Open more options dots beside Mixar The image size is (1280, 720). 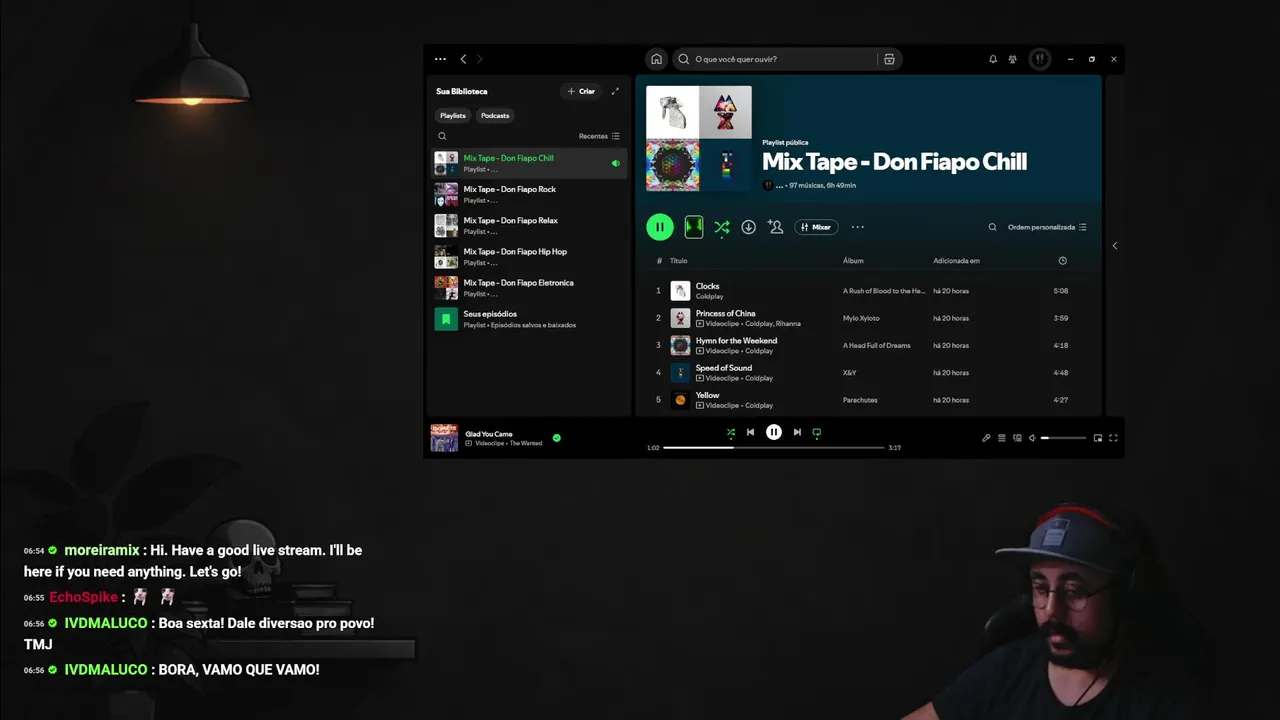(x=857, y=227)
